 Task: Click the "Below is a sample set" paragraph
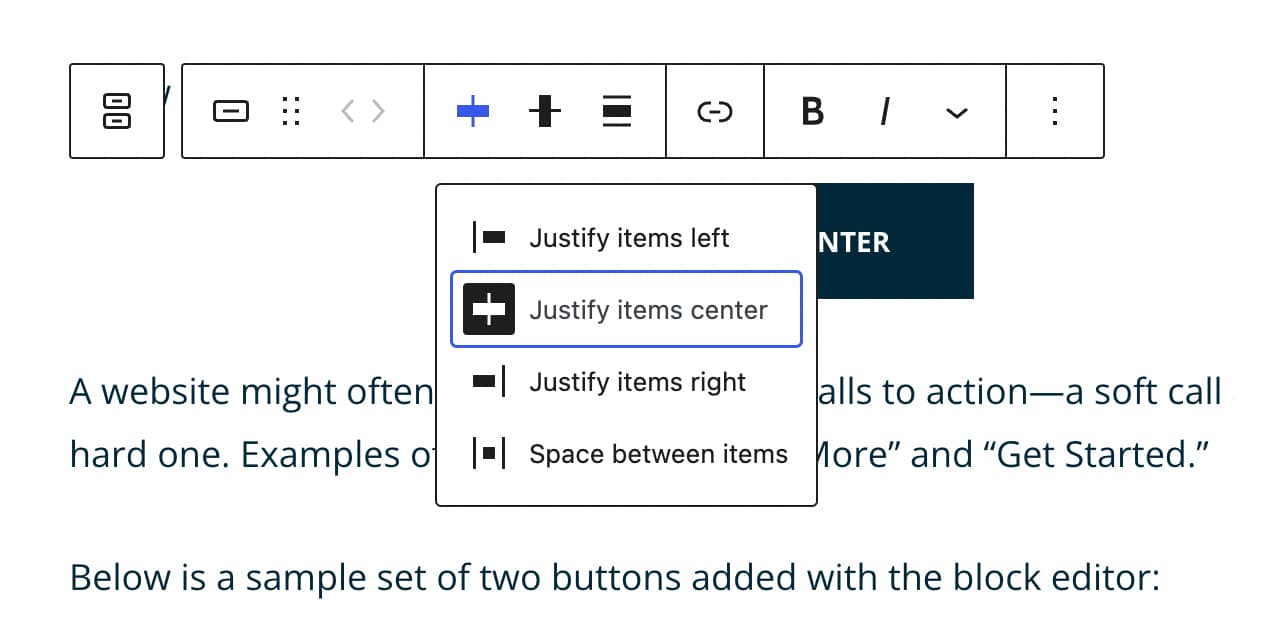tap(614, 578)
